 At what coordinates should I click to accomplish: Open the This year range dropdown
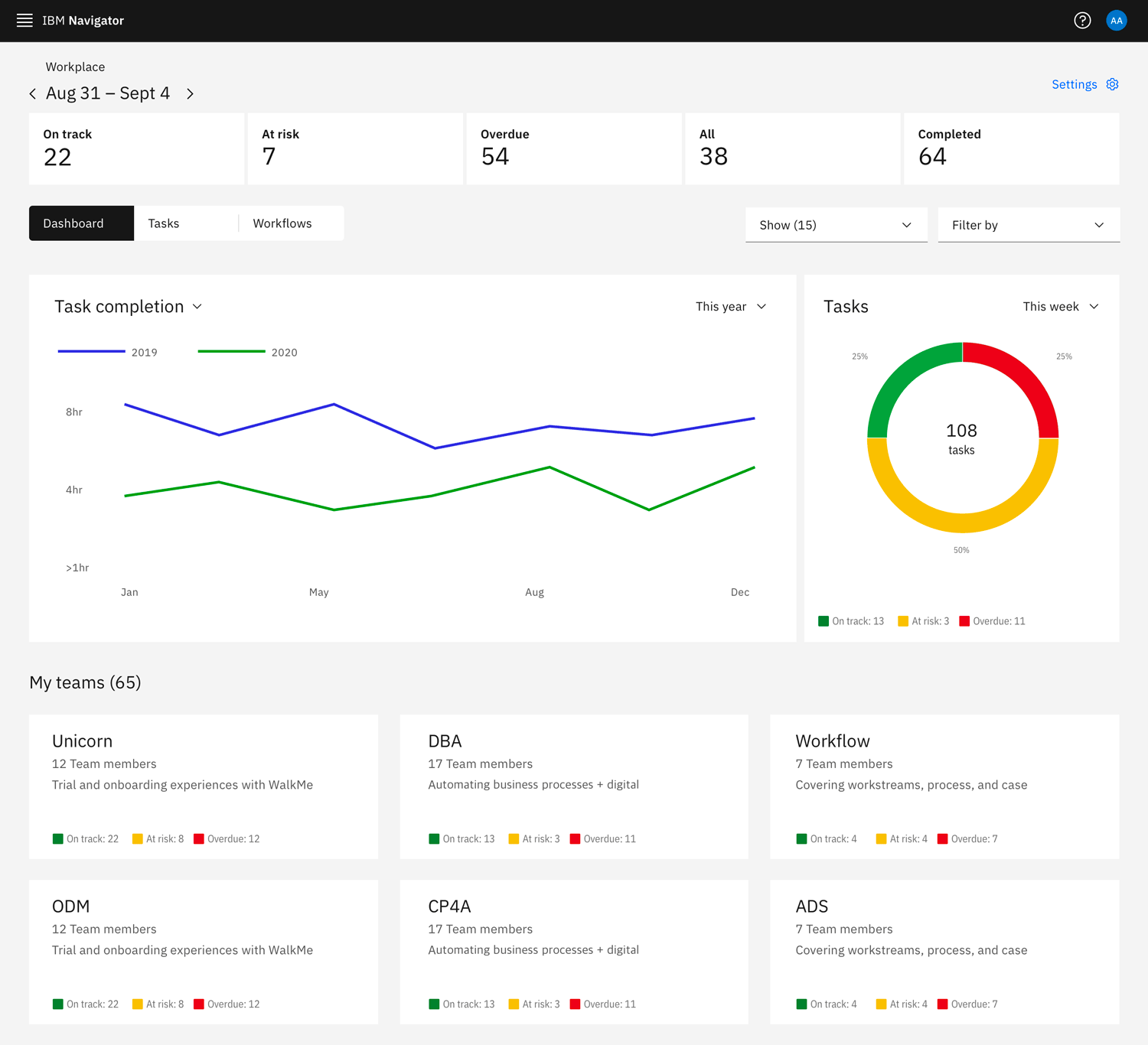(x=731, y=307)
